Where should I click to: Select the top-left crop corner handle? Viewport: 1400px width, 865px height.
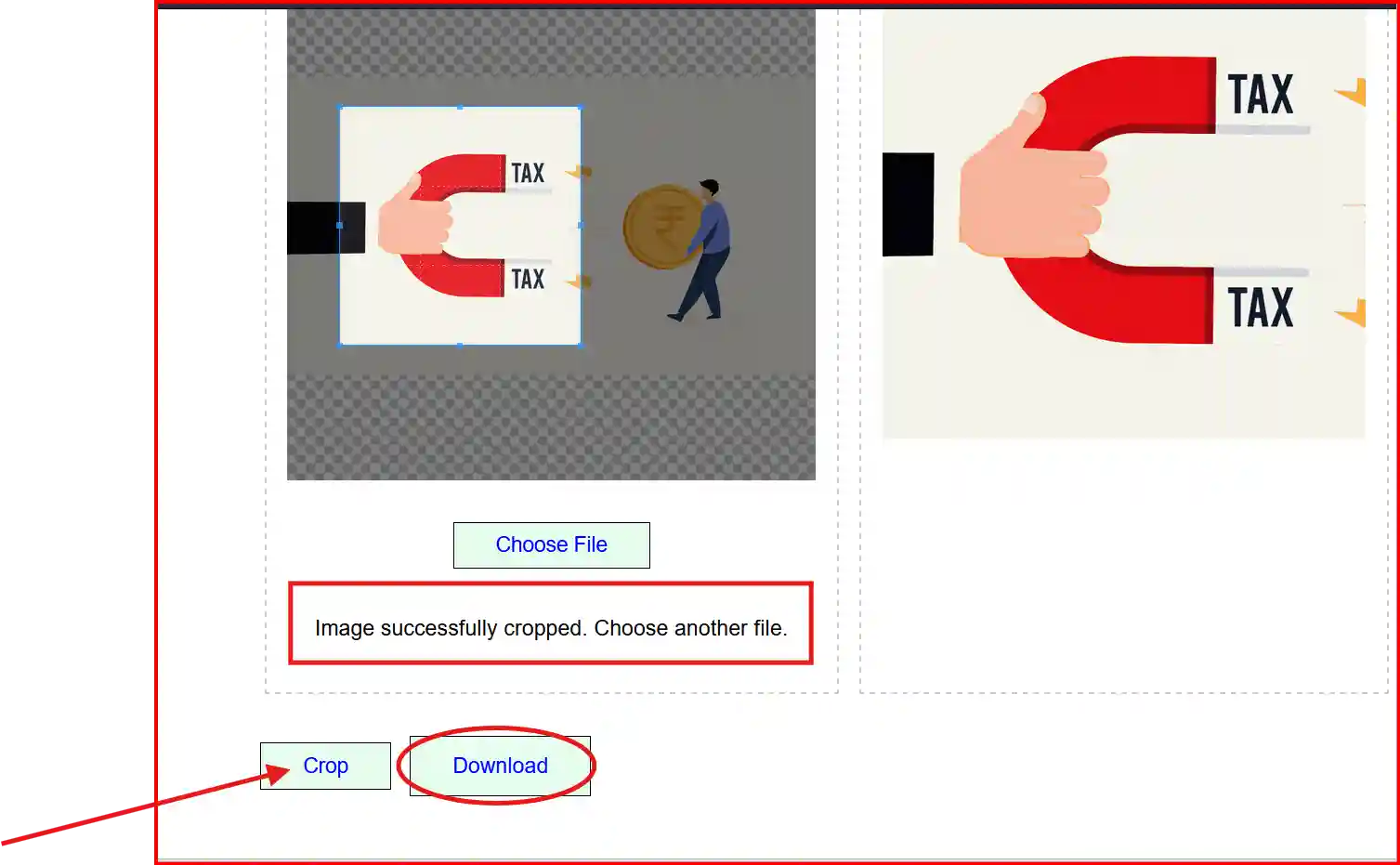click(340, 107)
